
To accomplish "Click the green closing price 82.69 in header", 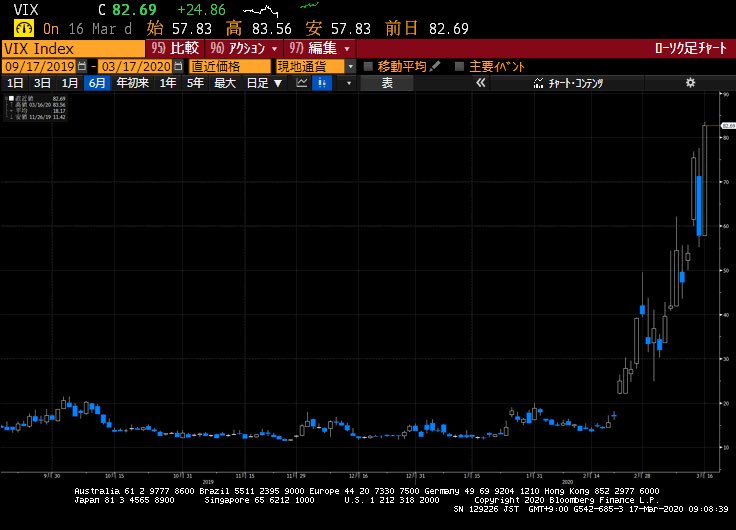I will tap(134, 10).
